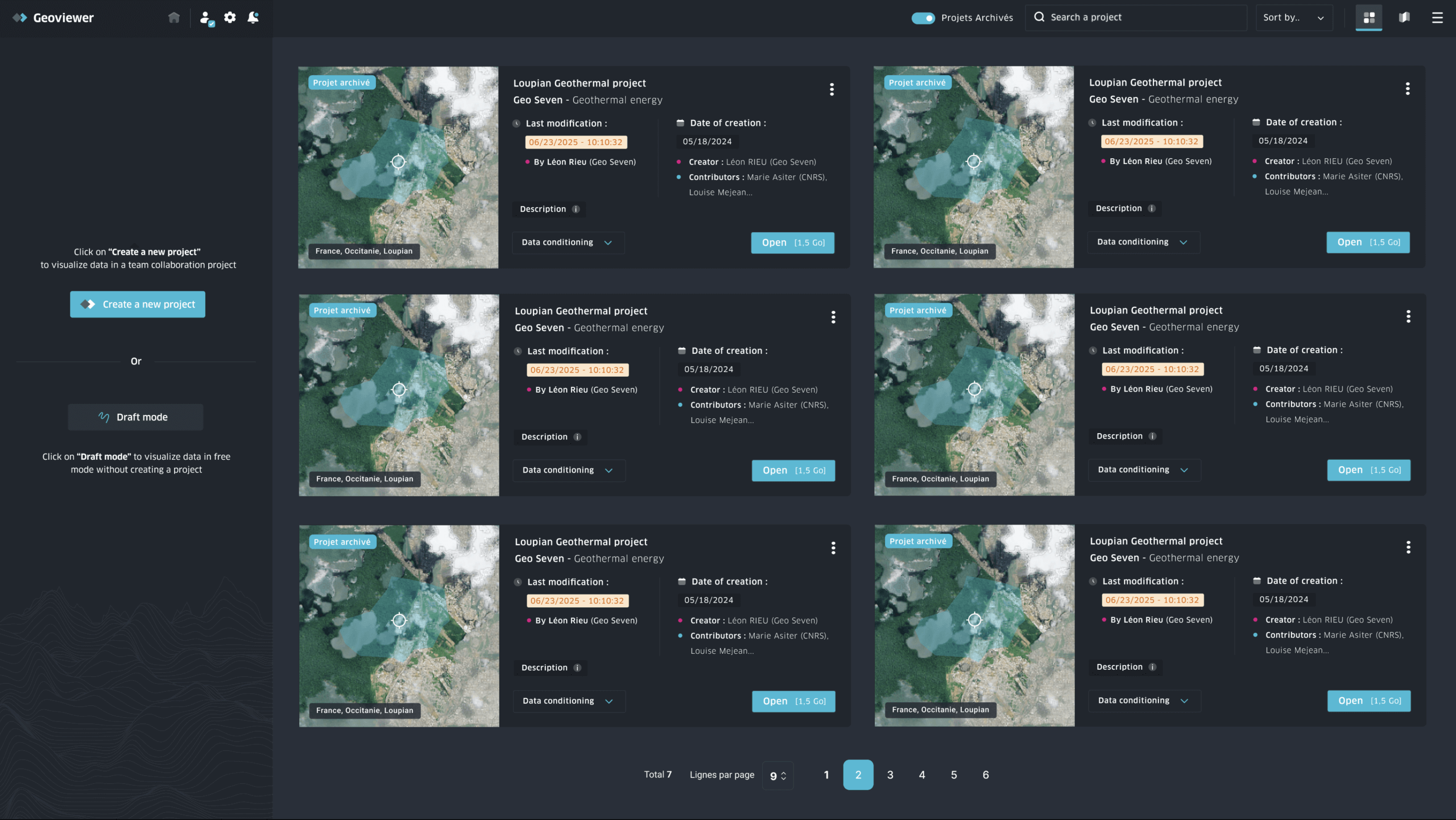Open user management icon
Image resolution: width=1456 pixels, height=820 pixels.
pos(206,18)
